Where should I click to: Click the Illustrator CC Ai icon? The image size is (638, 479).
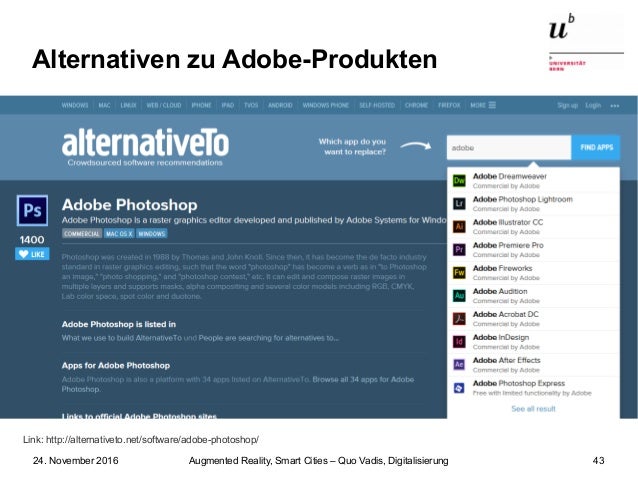(x=459, y=226)
